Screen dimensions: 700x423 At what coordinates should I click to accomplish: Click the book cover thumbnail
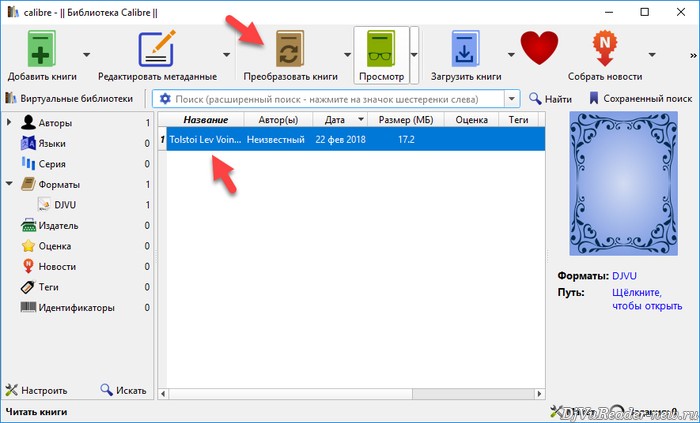[x=623, y=183]
